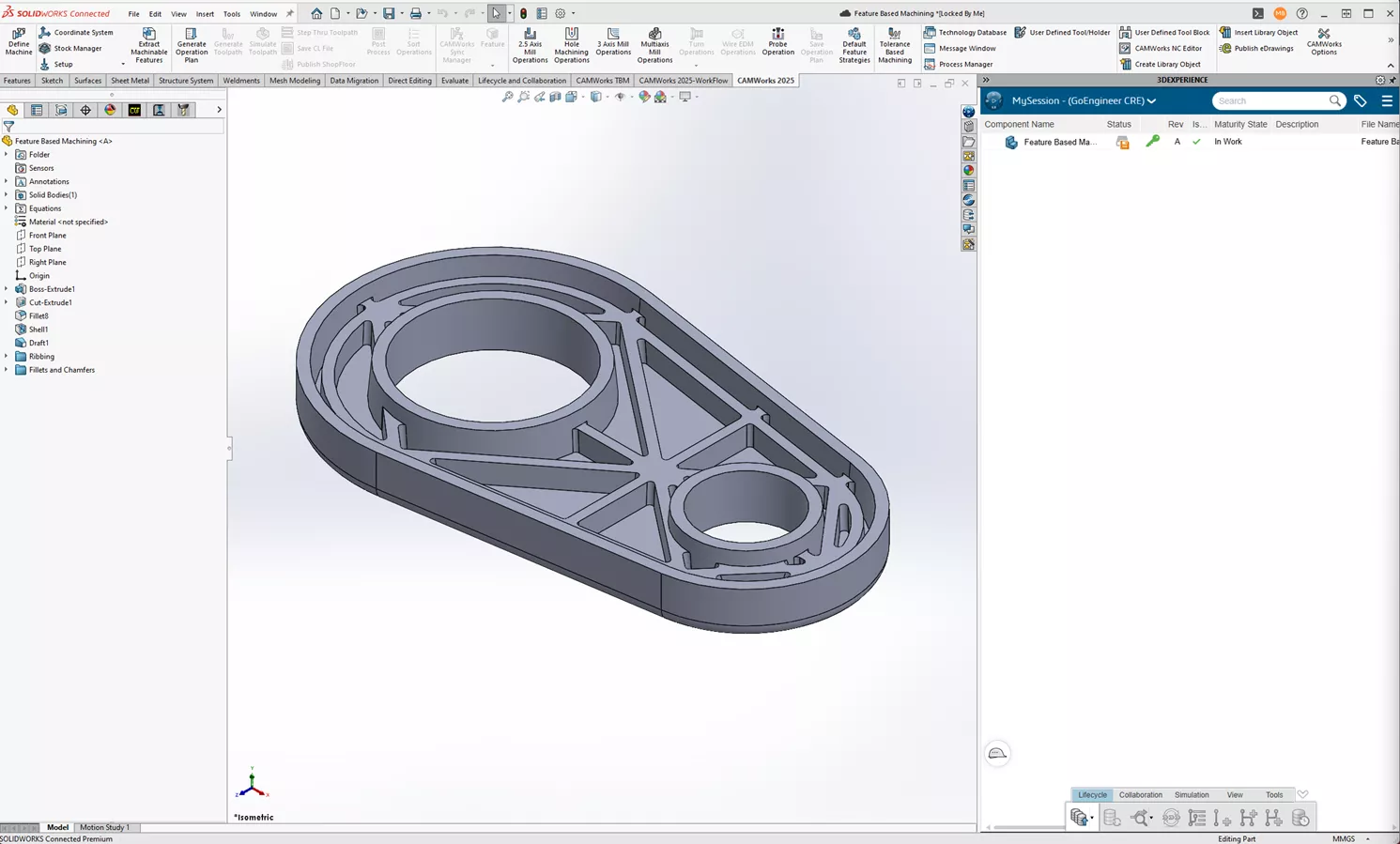Viewport: 1400px width, 844px height.
Task: Open the Technology Database
Action: pyautogui.click(x=965, y=32)
